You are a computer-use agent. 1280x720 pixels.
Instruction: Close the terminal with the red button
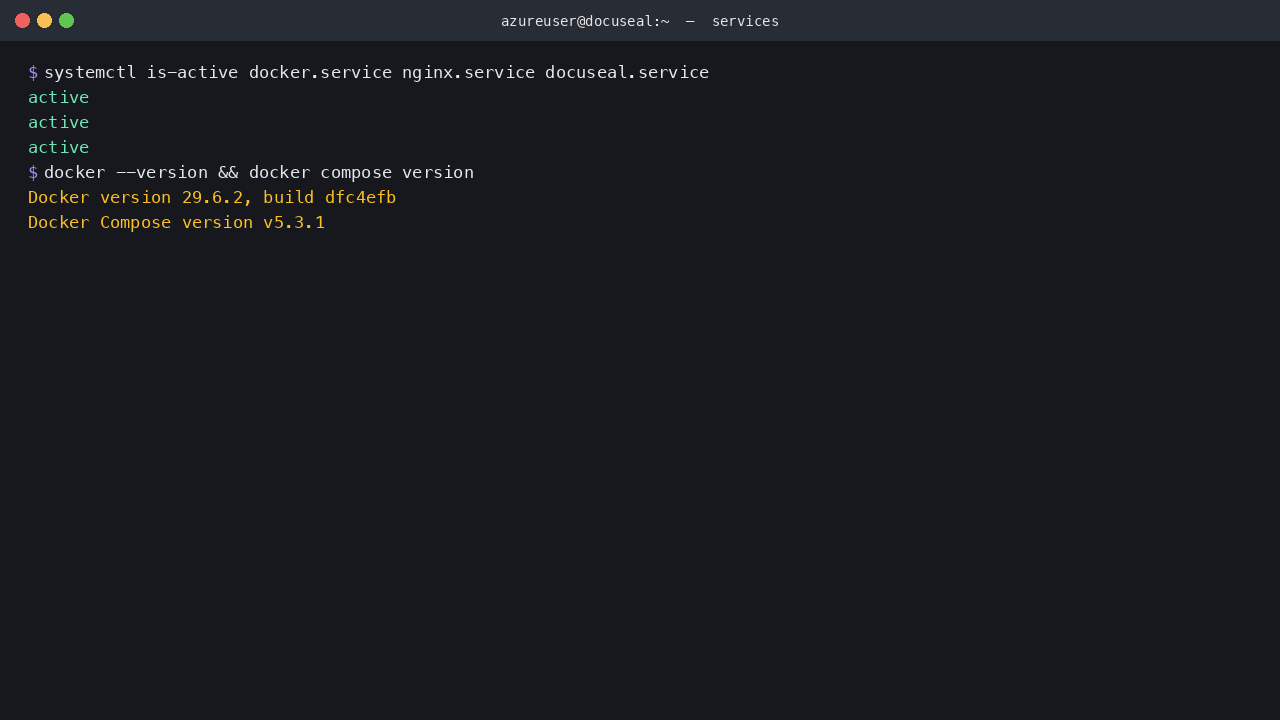click(x=22, y=20)
